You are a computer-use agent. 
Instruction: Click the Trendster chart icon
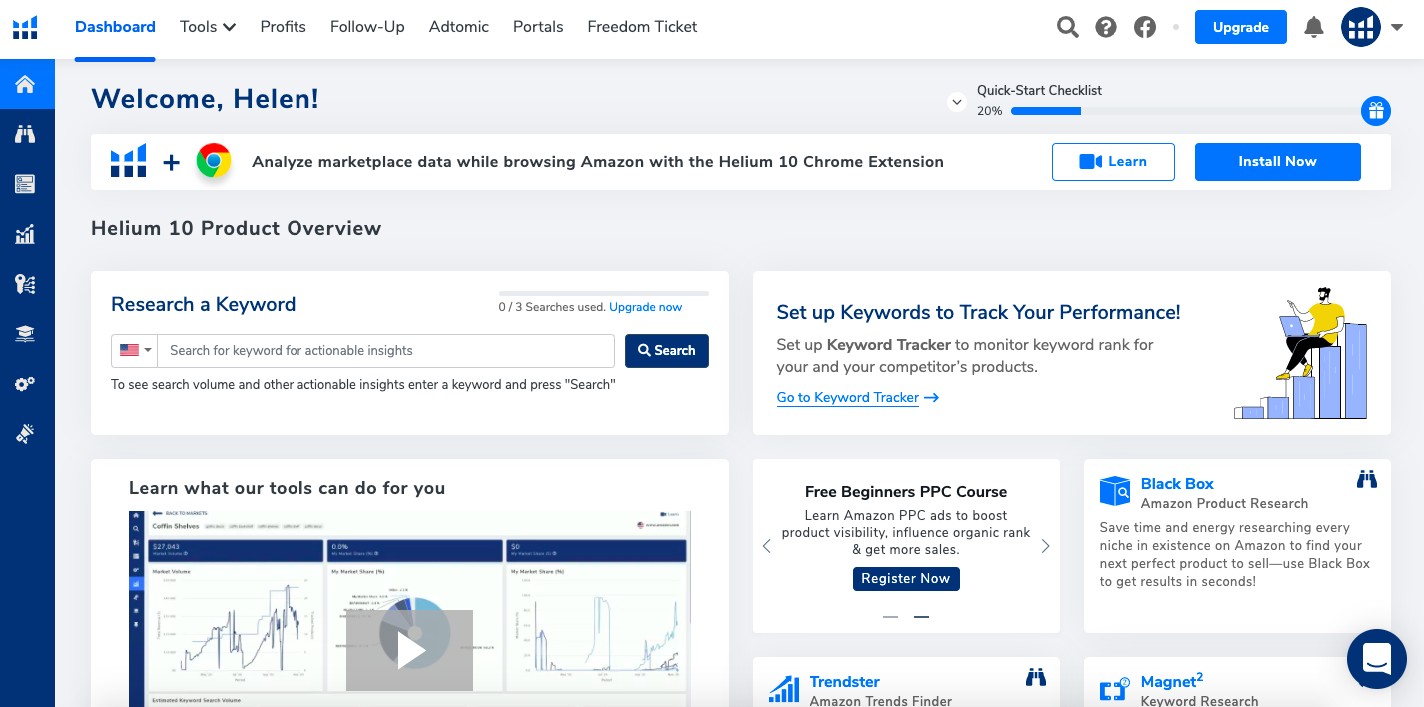784,689
